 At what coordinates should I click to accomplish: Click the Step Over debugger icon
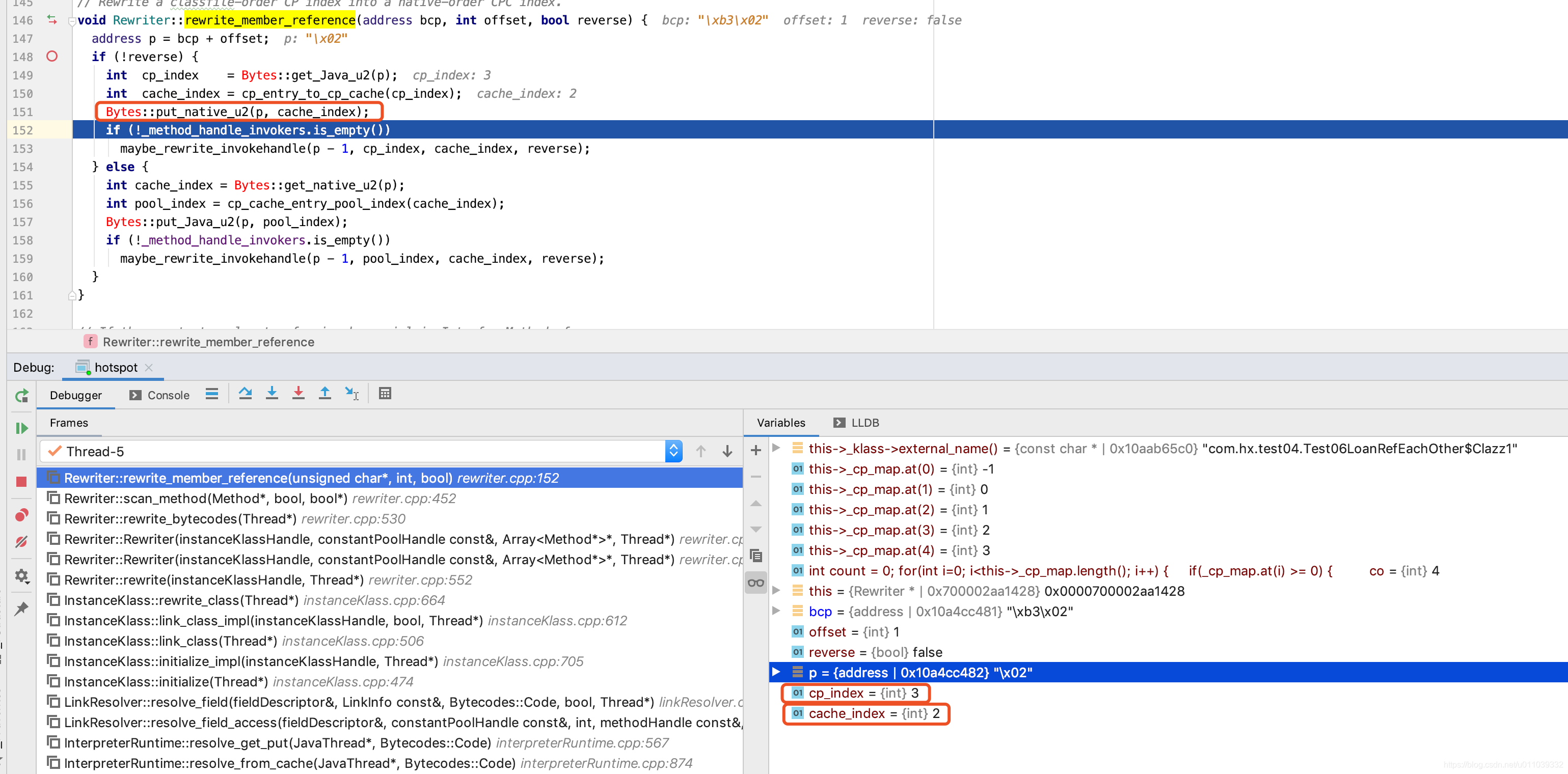coord(246,394)
